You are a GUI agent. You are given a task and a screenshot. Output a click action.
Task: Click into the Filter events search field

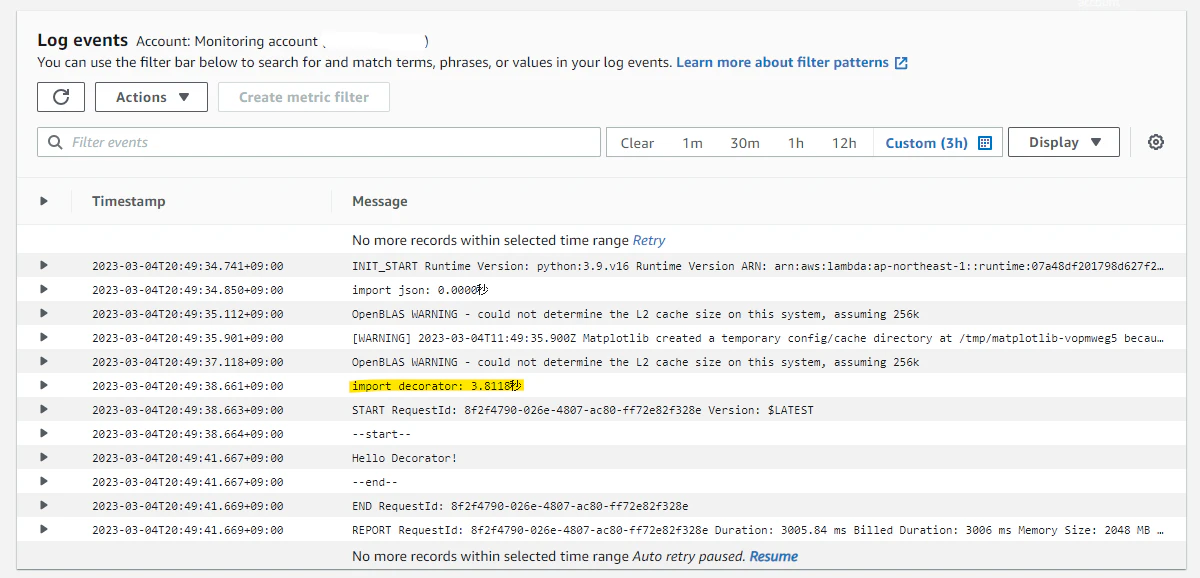coord(319,142)
